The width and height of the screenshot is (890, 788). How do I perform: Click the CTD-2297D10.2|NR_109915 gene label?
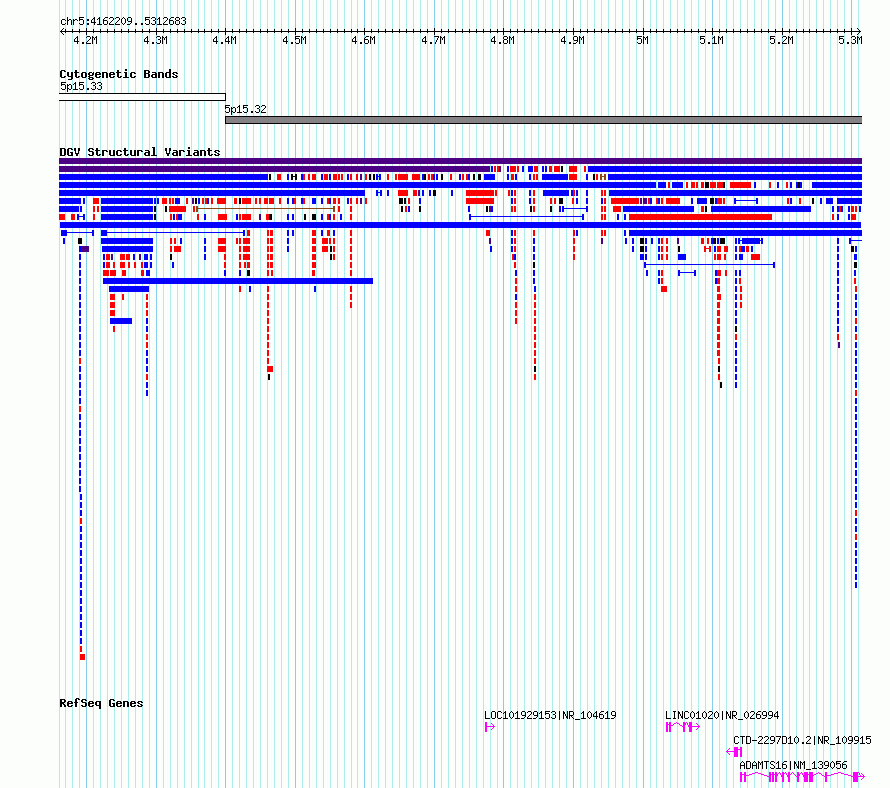click(802, 740)
